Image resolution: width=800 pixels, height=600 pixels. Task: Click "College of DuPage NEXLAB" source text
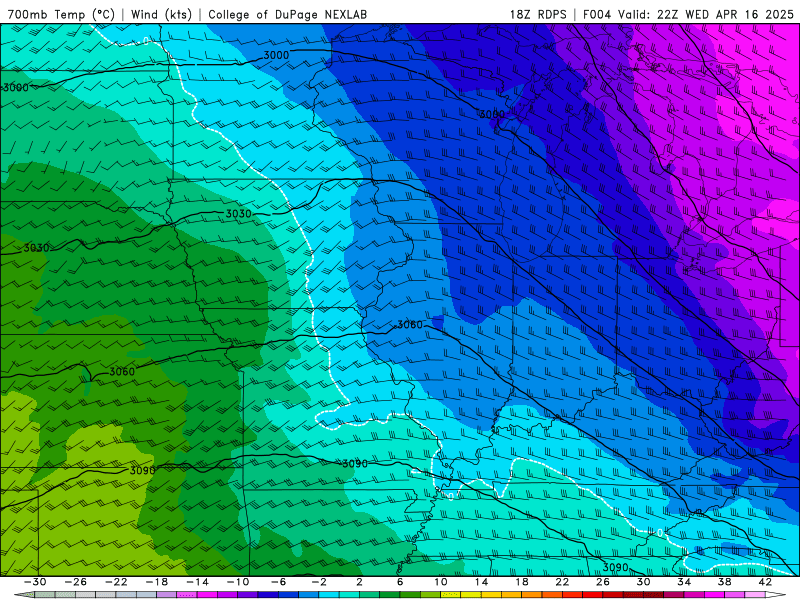tap(287, 14)
